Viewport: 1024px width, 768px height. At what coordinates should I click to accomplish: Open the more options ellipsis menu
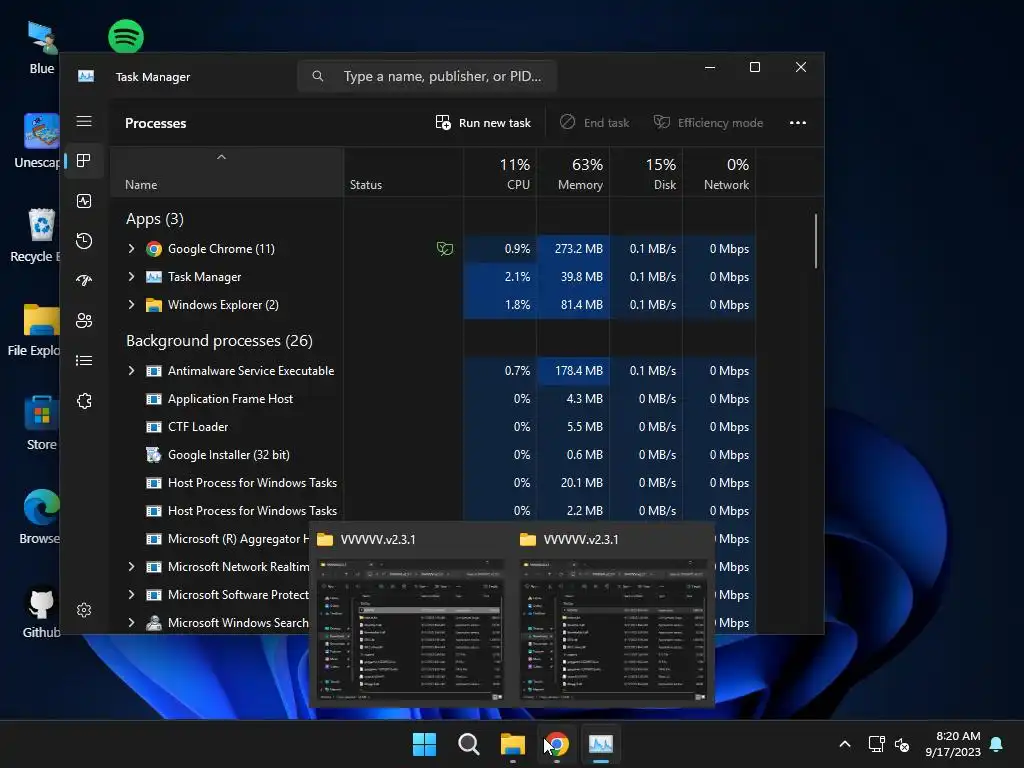pyautogui.click(x=797, y=123)
